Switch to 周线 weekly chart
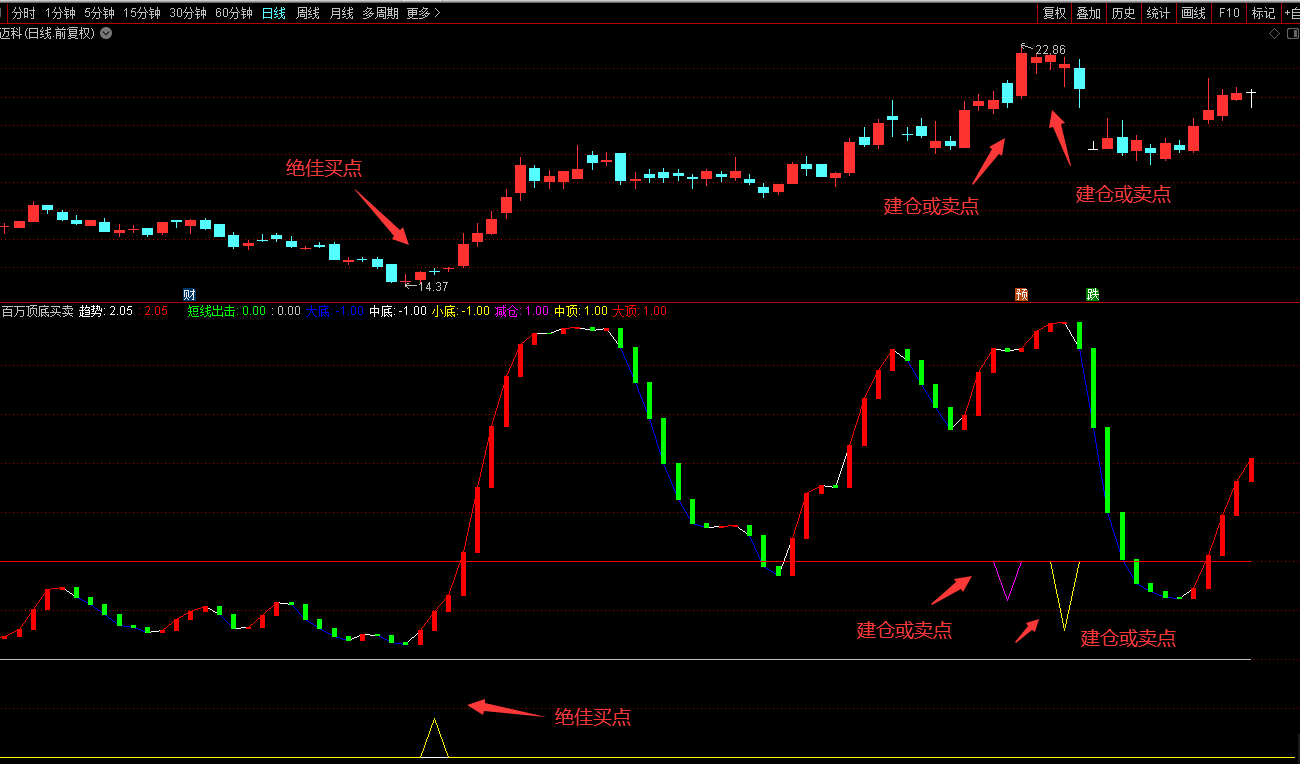This screenshot has width=1300, height=764. click(308, 13)
